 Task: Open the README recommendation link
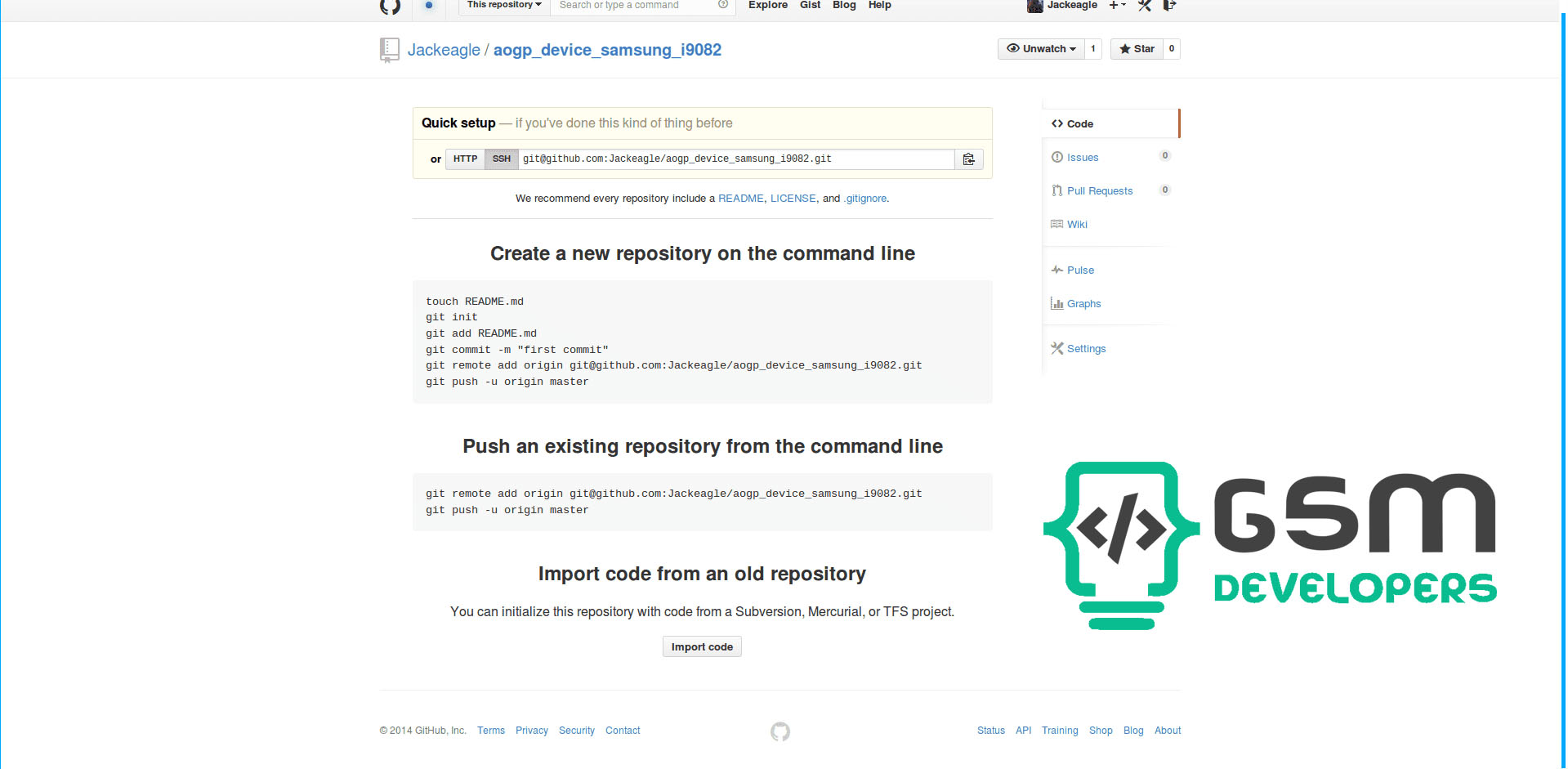click(741, 199)
